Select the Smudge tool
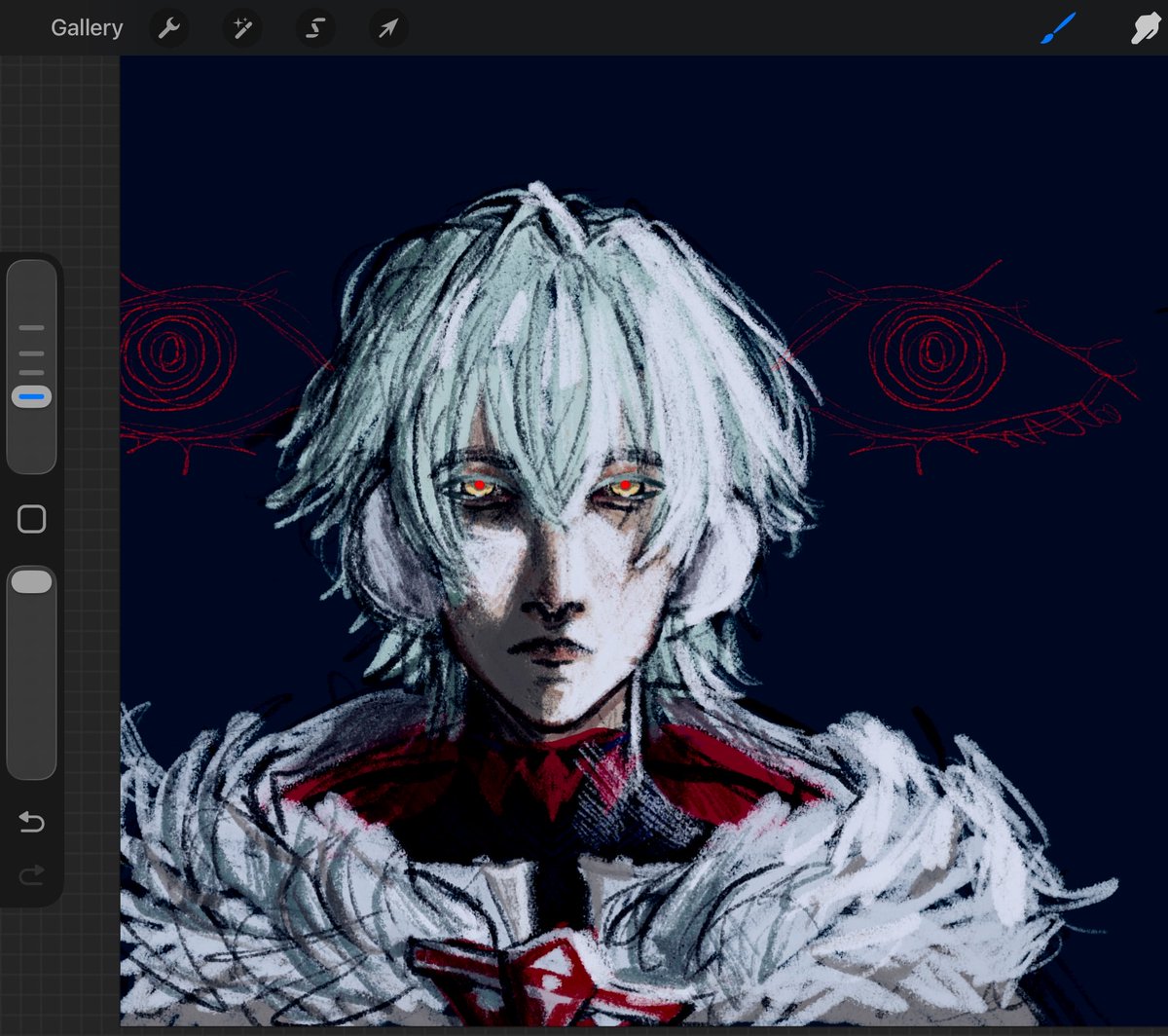 pos(1146,28)
